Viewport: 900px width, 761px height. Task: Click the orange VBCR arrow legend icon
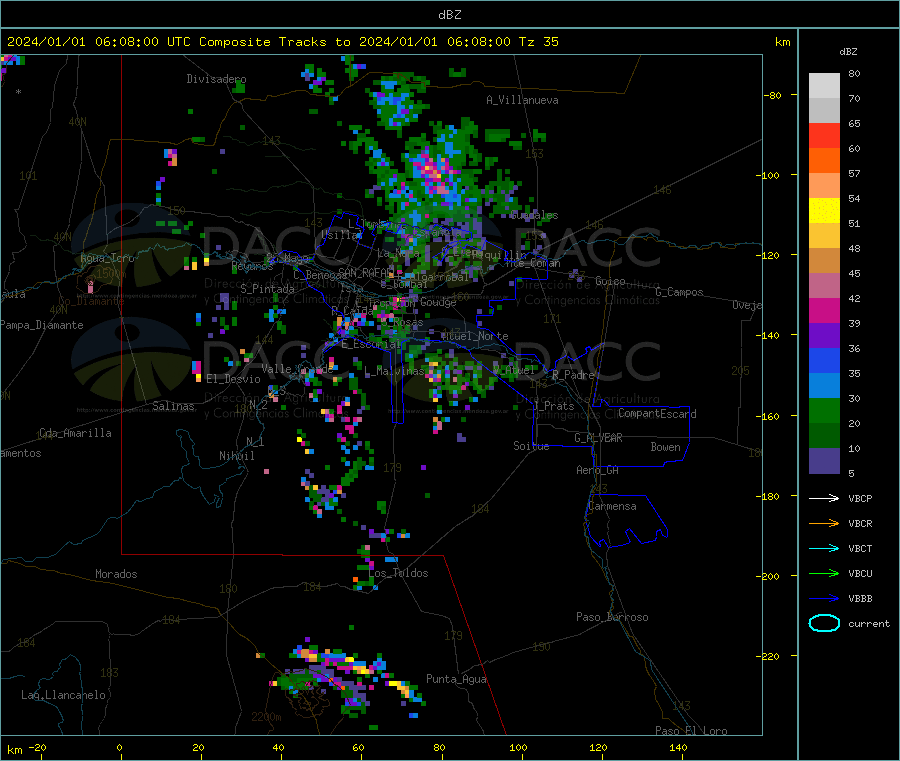click(x=824, y=523)
